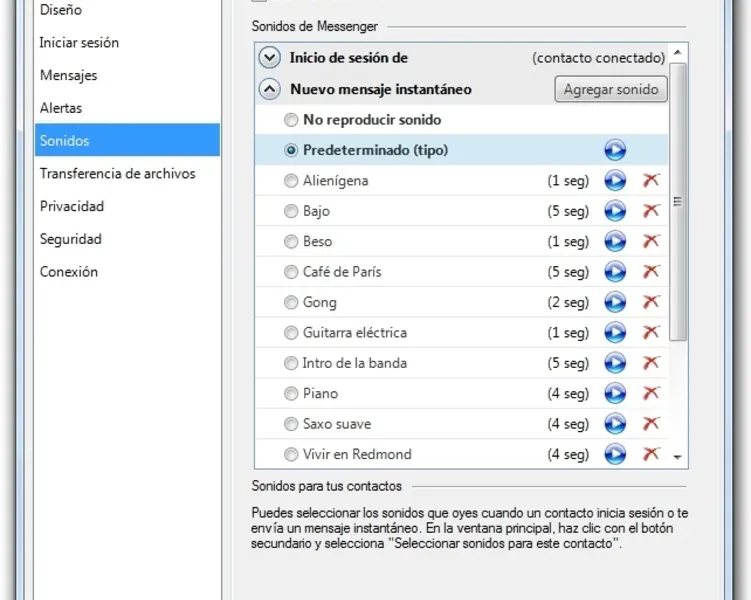The image size is (751, 600).
Task: Play the Piano sound preview
Action: [615, 394]
